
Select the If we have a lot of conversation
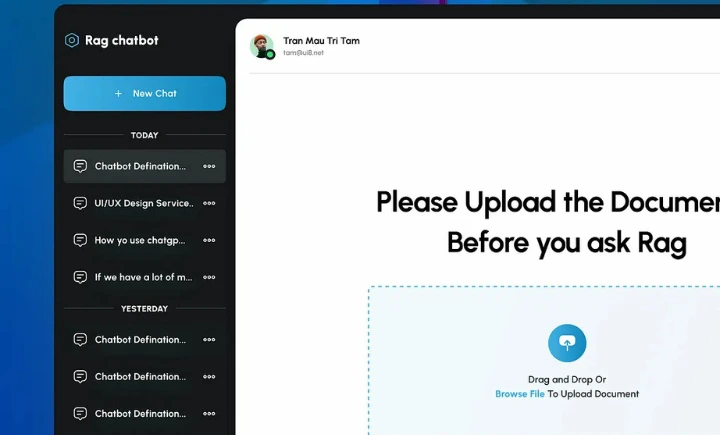tap(143, 277)
